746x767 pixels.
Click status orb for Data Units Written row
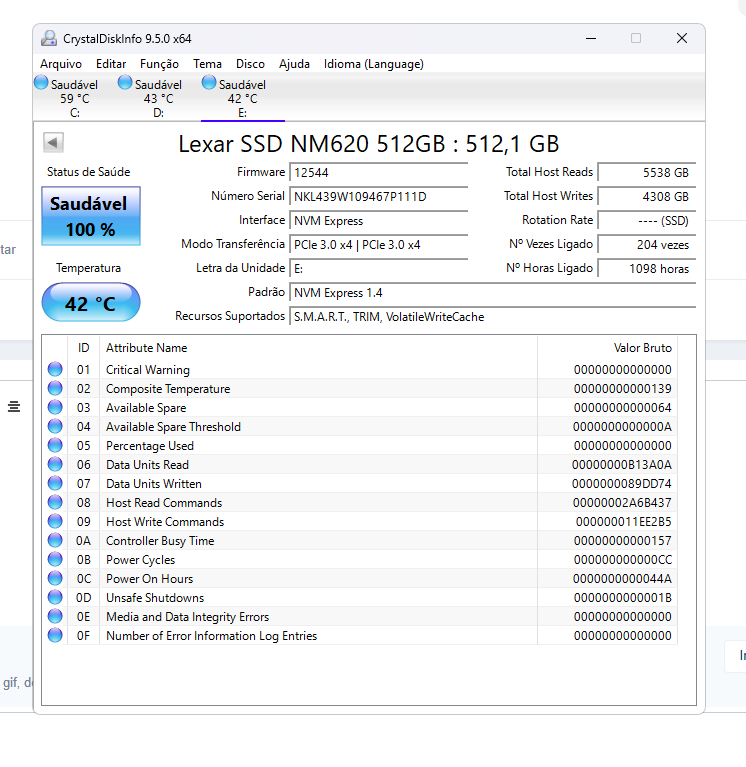tap(55, 483)
